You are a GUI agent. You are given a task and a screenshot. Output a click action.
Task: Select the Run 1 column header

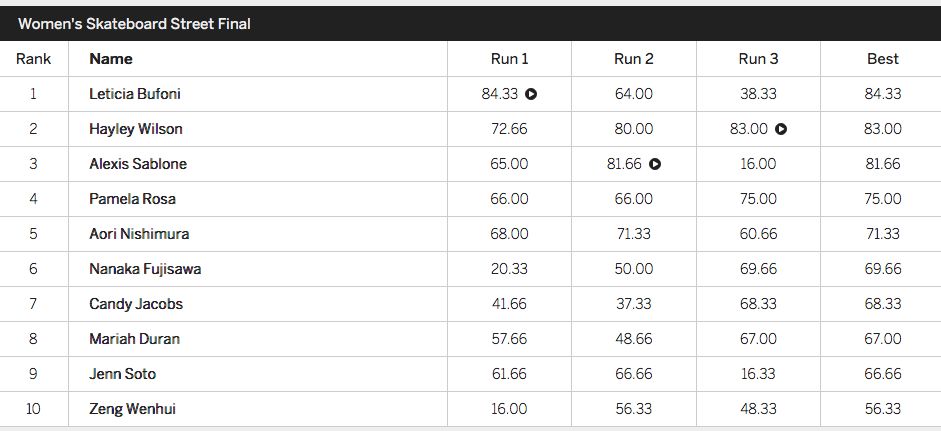(x=510, y=59)
